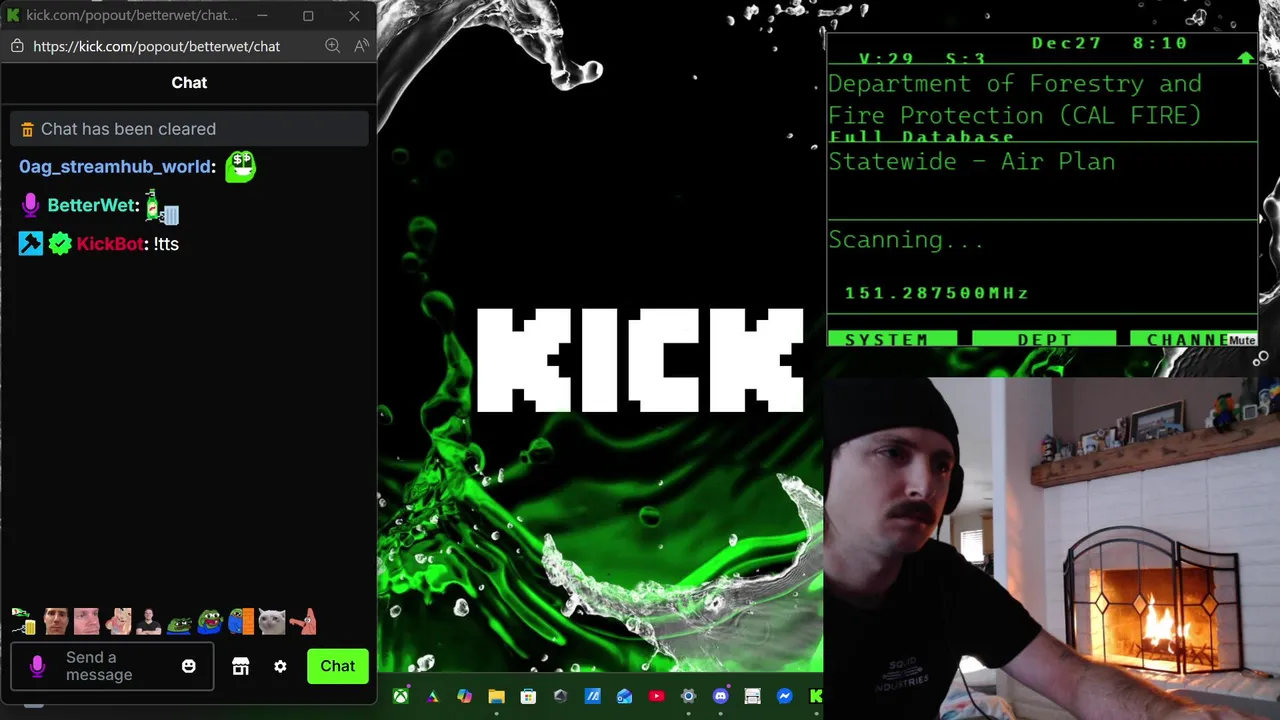The height and width of the screenshot is (720, 1280).
Task: Open chat settings gear
Action: pyautogui.click(x=280, y=666)
